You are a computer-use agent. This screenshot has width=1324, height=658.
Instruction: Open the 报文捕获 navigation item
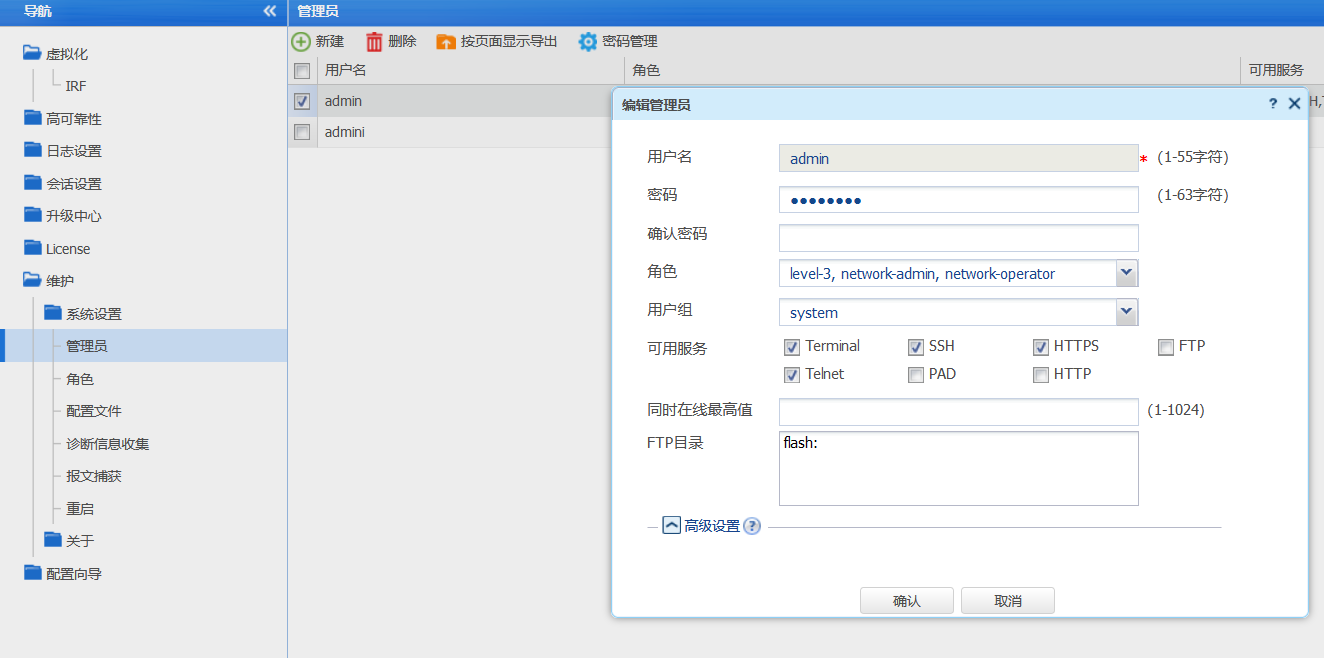pyautogui.click(x=94, y=476)
